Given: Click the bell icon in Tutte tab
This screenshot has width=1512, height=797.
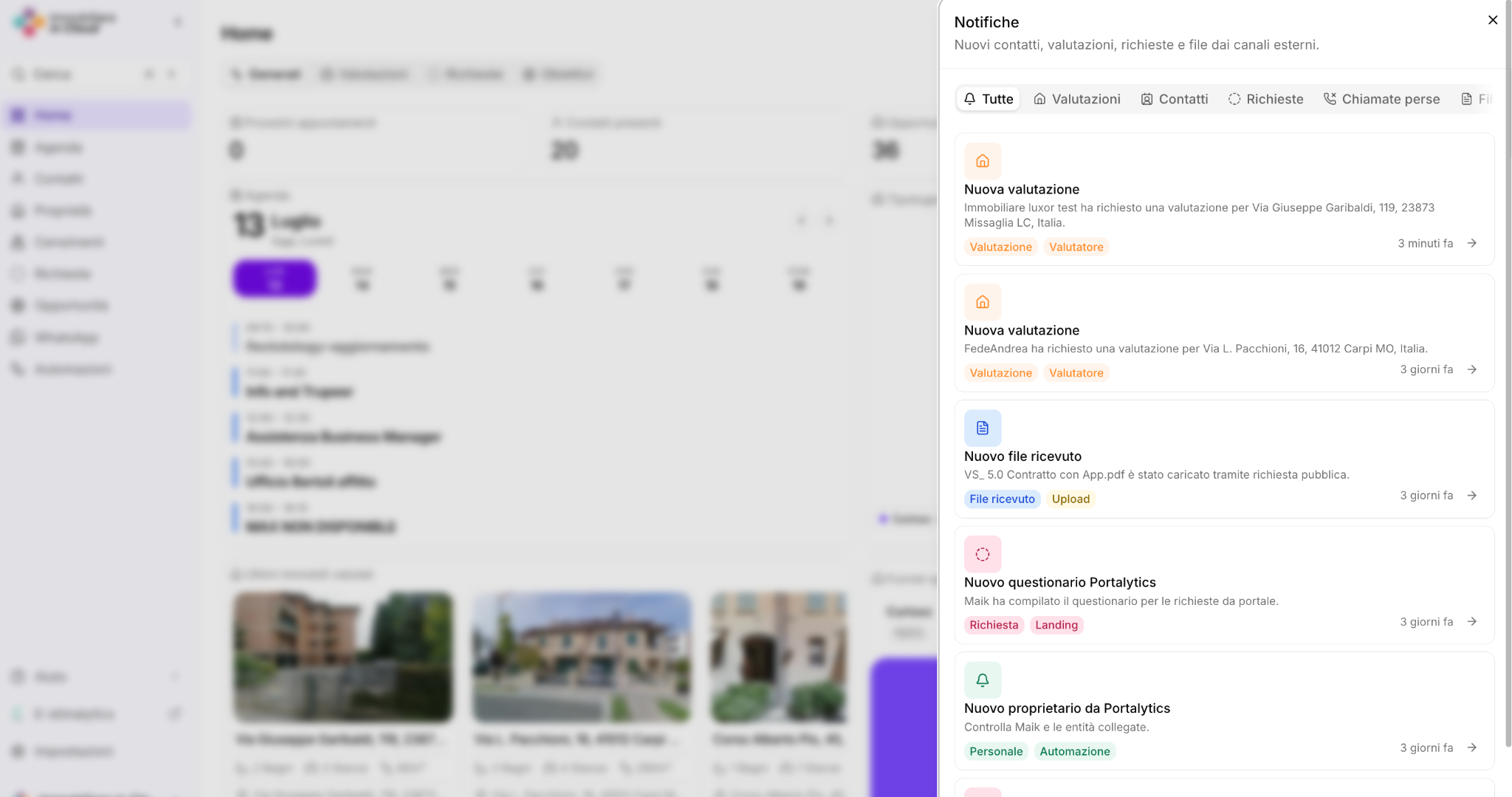Looking at the screenshot, I should click(x=970, y=99).
